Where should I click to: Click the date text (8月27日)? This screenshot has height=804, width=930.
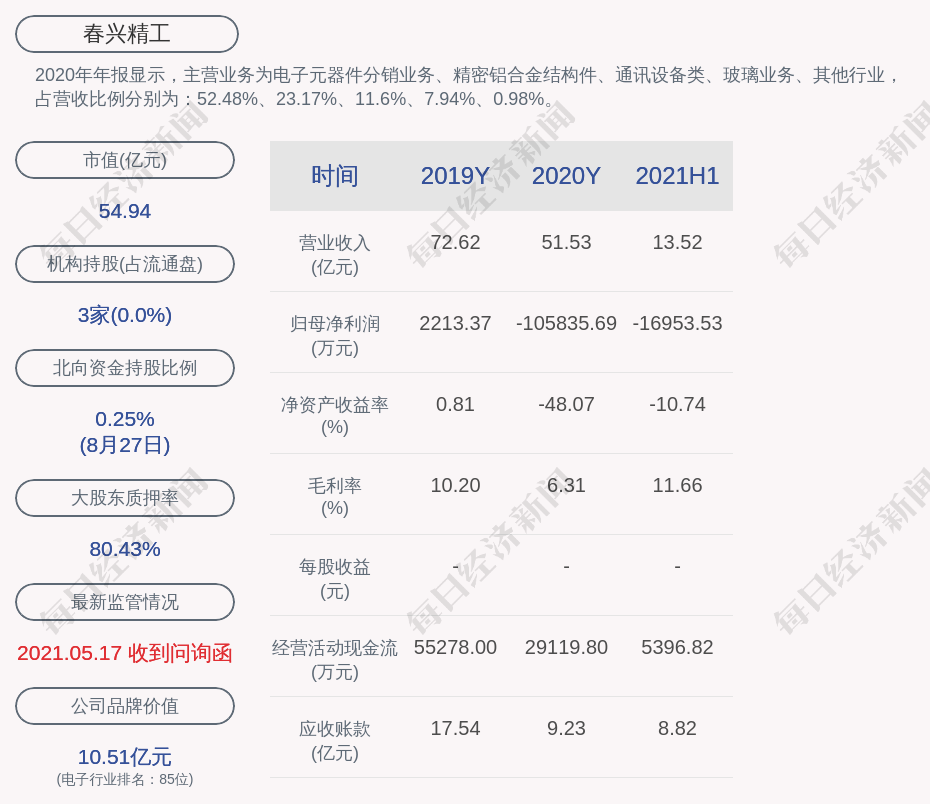tap(125, 445)
